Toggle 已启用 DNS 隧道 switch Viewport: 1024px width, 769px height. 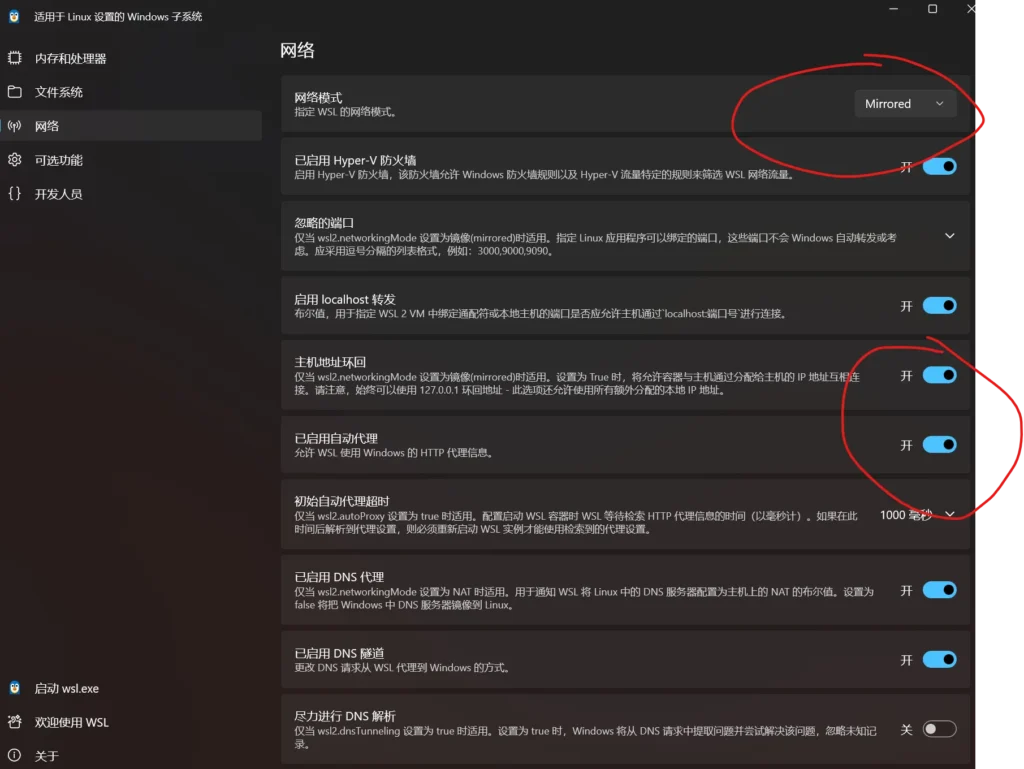pyautogui.click(x=939, y=659)
